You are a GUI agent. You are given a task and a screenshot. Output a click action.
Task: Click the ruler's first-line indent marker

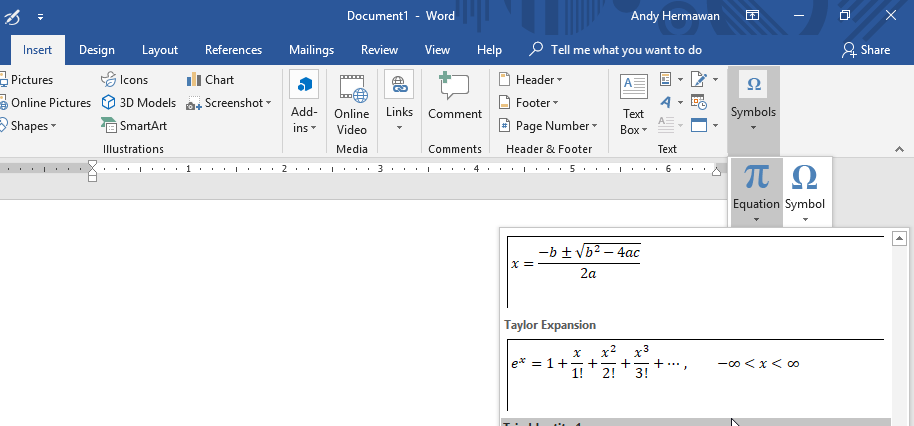pos(92,165)
